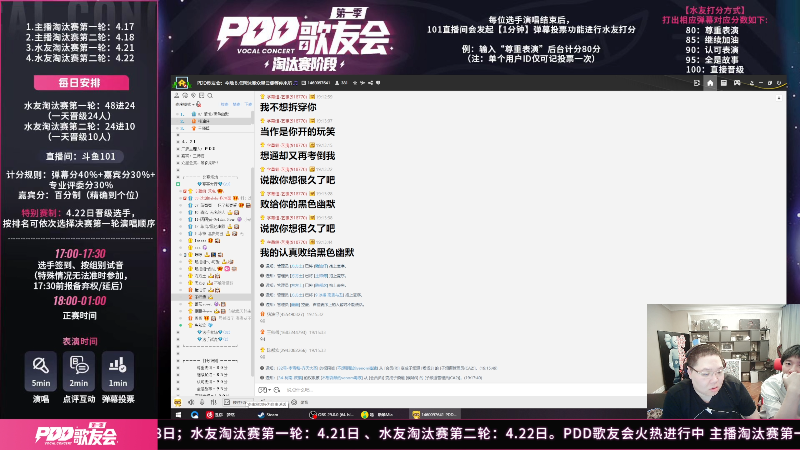Image resolution: width=800 pixels, height=450 pixels.
Task: Collapse the green-square current sub-channel
Action: (178, 184)
